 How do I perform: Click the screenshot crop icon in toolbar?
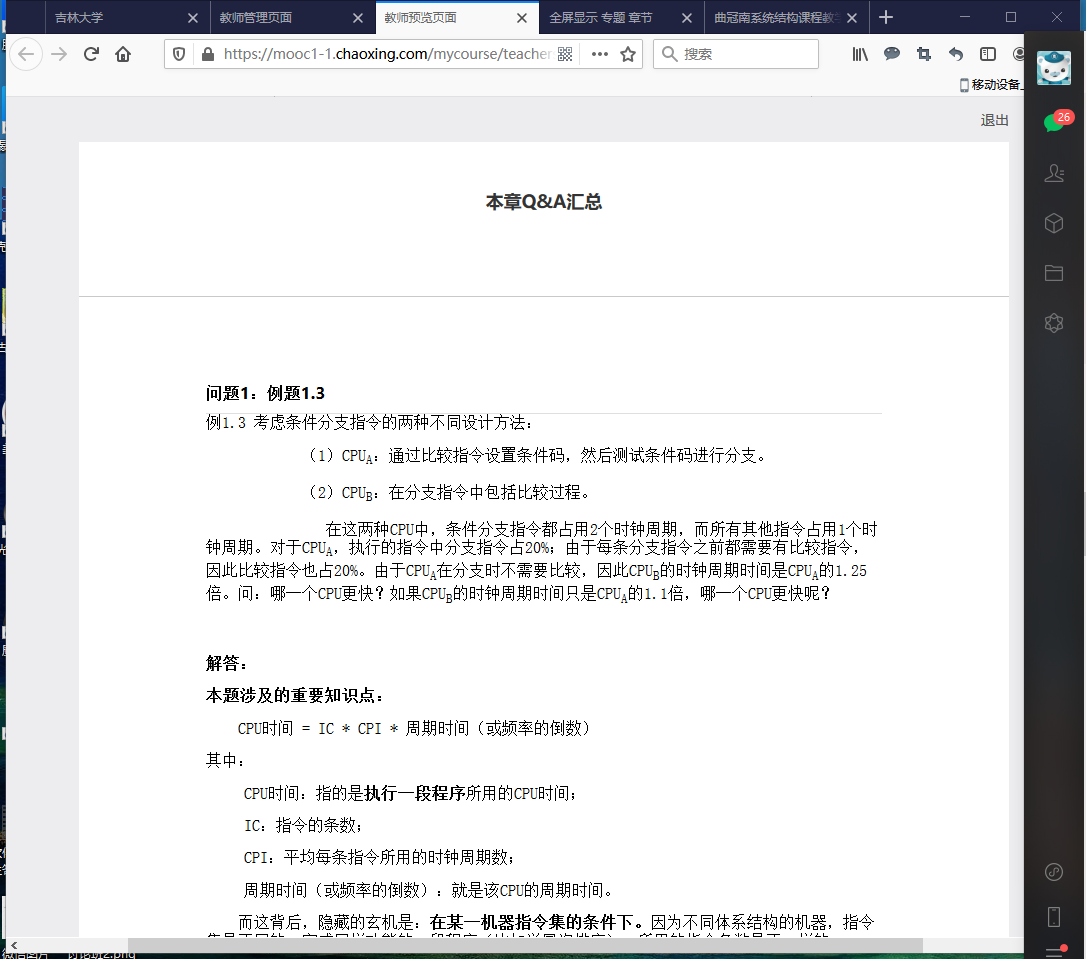pos(924,54)
